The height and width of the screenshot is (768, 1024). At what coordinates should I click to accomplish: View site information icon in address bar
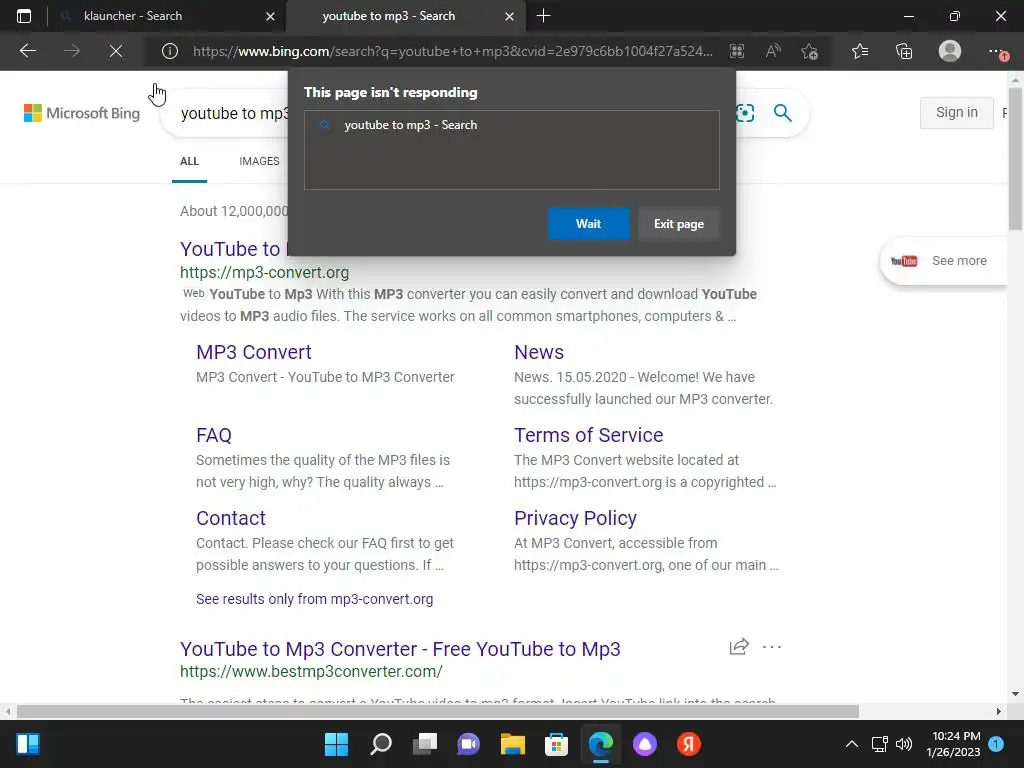[x=170, y=51]
